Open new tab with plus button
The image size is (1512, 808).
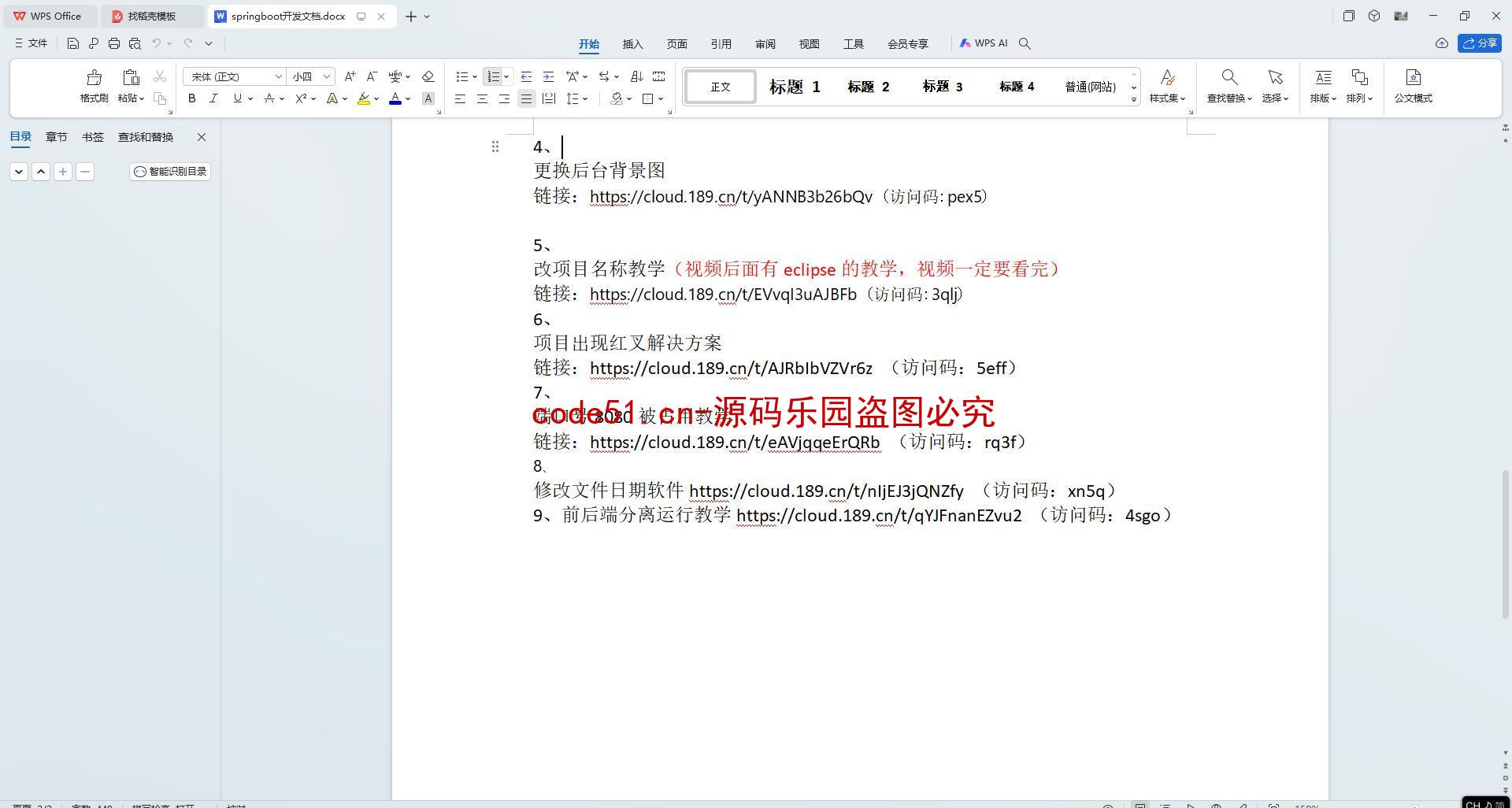[x=411, y=16]
